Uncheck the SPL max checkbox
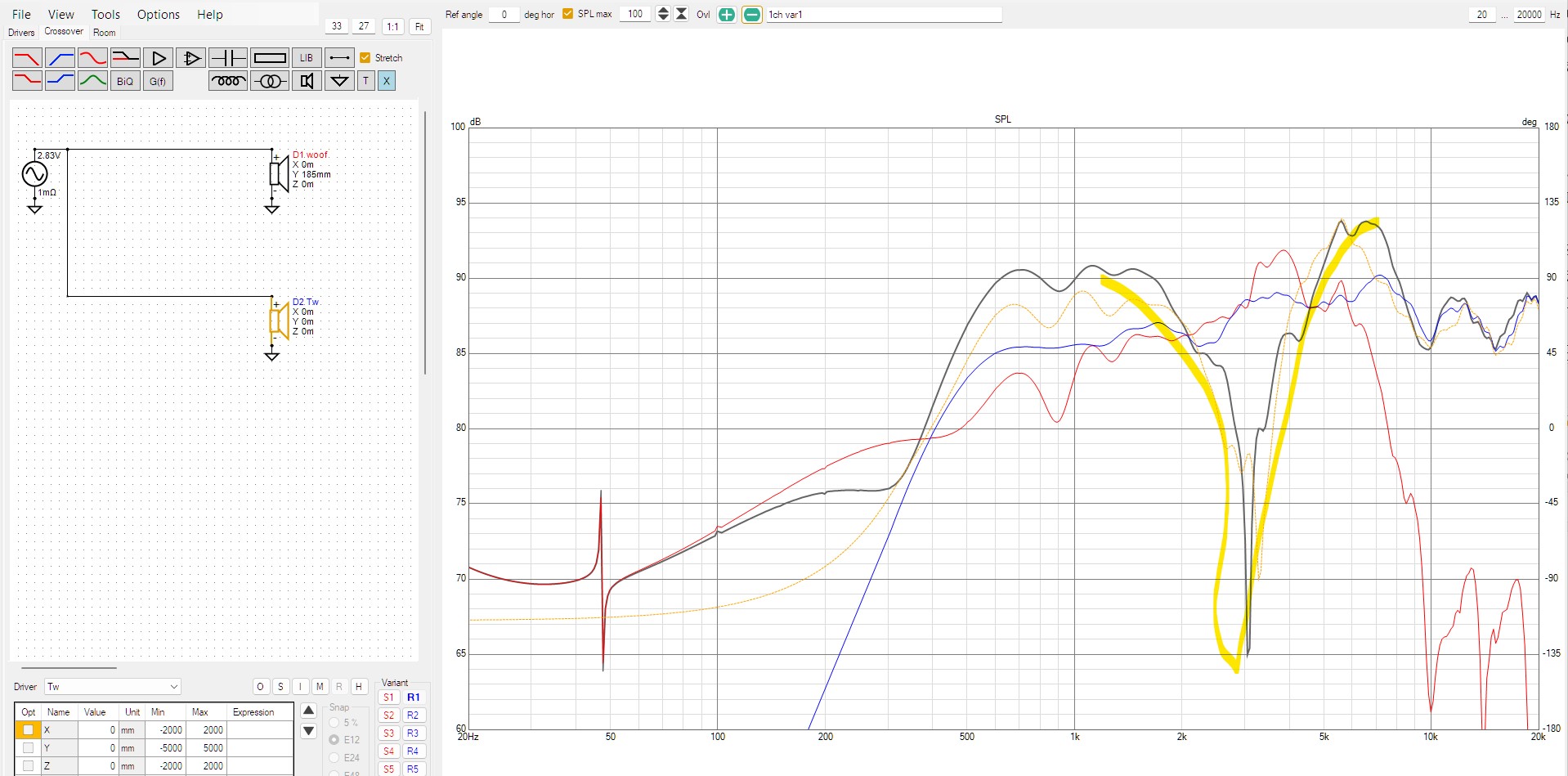1568x776 pixels. [x=568, y=14]
